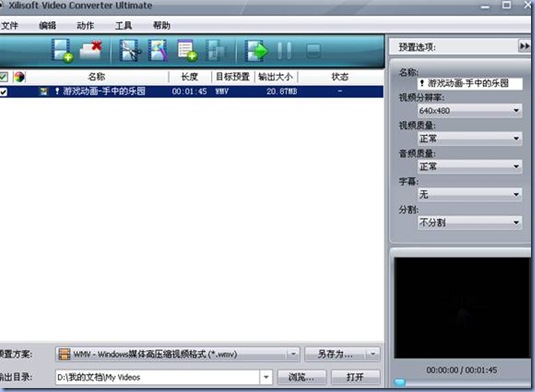Collapse preset panel with double arrow button
Image resolution: width=535 pixels, height=392 pixels.
[x=524, y=46]
